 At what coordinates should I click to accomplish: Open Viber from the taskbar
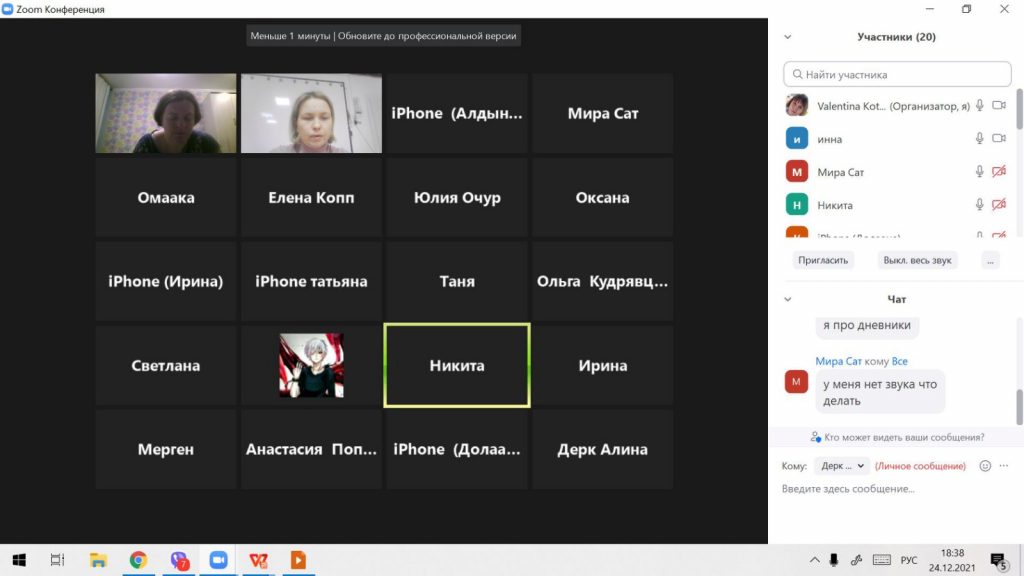(x=179, y=560)
